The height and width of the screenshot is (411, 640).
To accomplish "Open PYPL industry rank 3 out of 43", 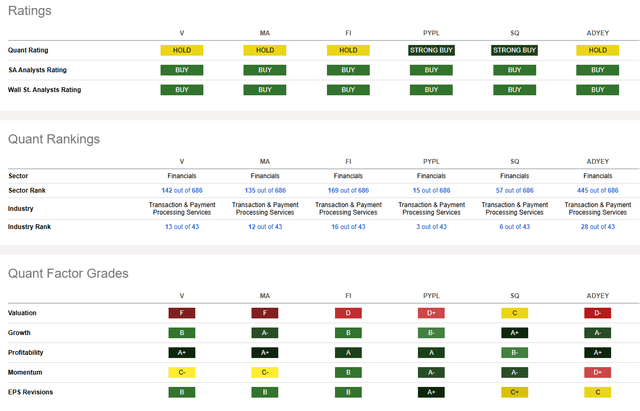I will [x=431, y=227].
